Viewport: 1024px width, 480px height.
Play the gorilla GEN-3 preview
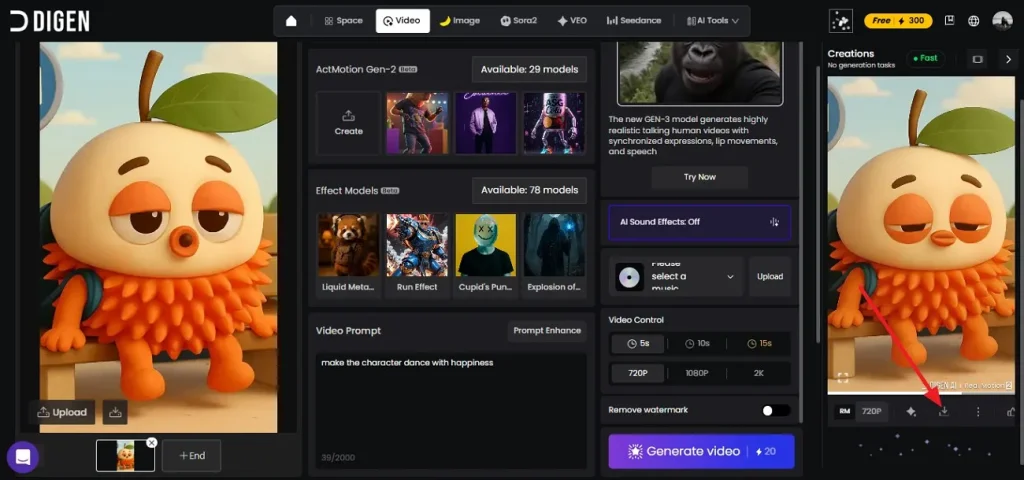699,72
